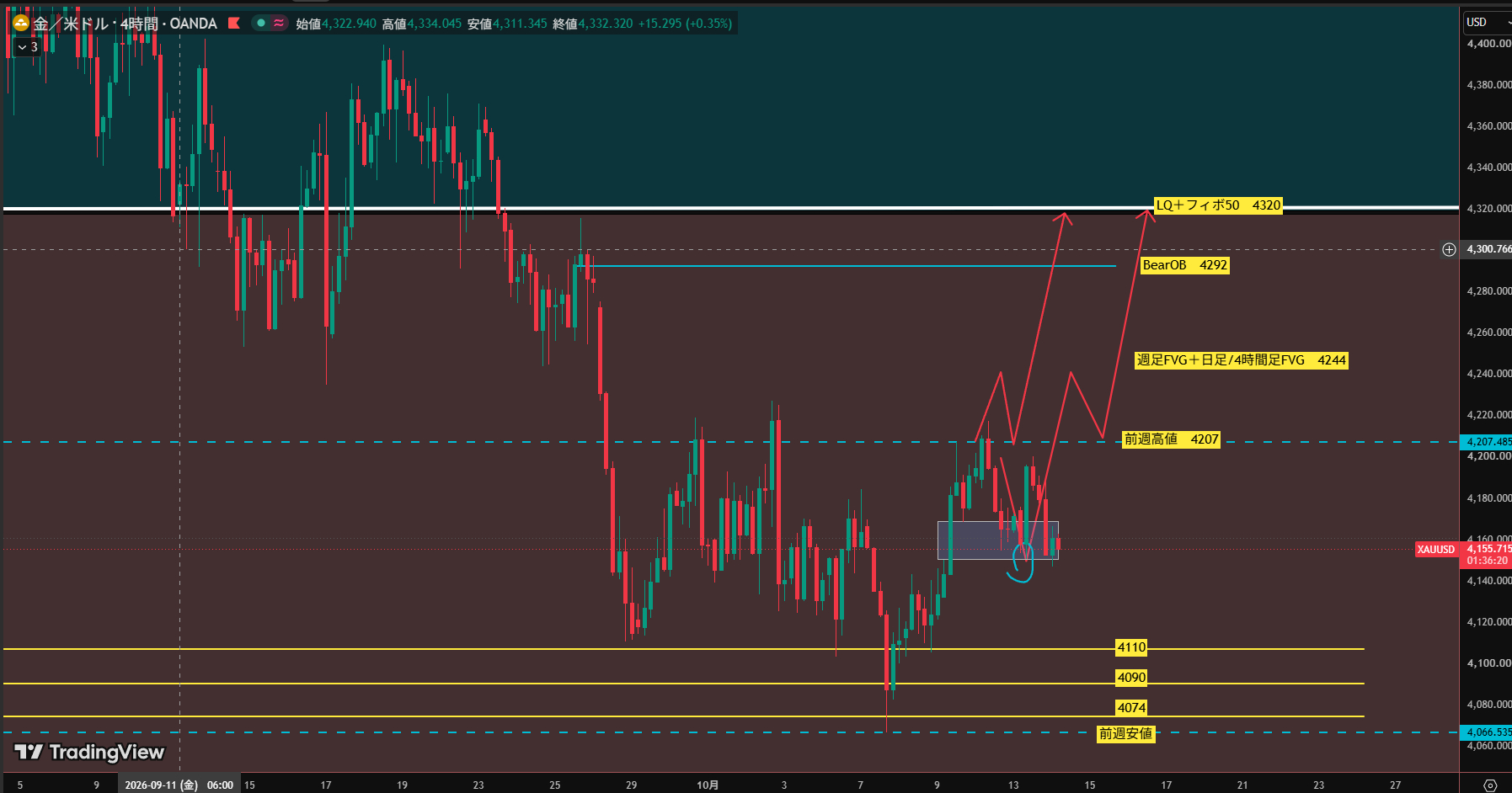Click the 高値 4,334.045 high value

click(x=422, y=24)
